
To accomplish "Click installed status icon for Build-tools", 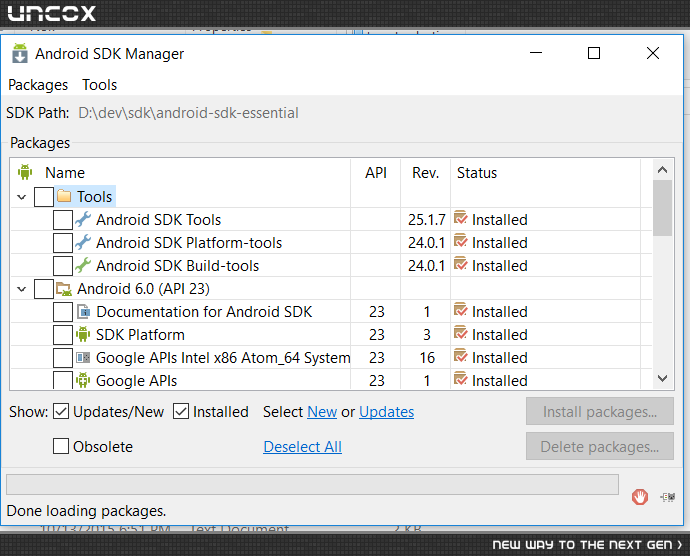I will 460,264.
